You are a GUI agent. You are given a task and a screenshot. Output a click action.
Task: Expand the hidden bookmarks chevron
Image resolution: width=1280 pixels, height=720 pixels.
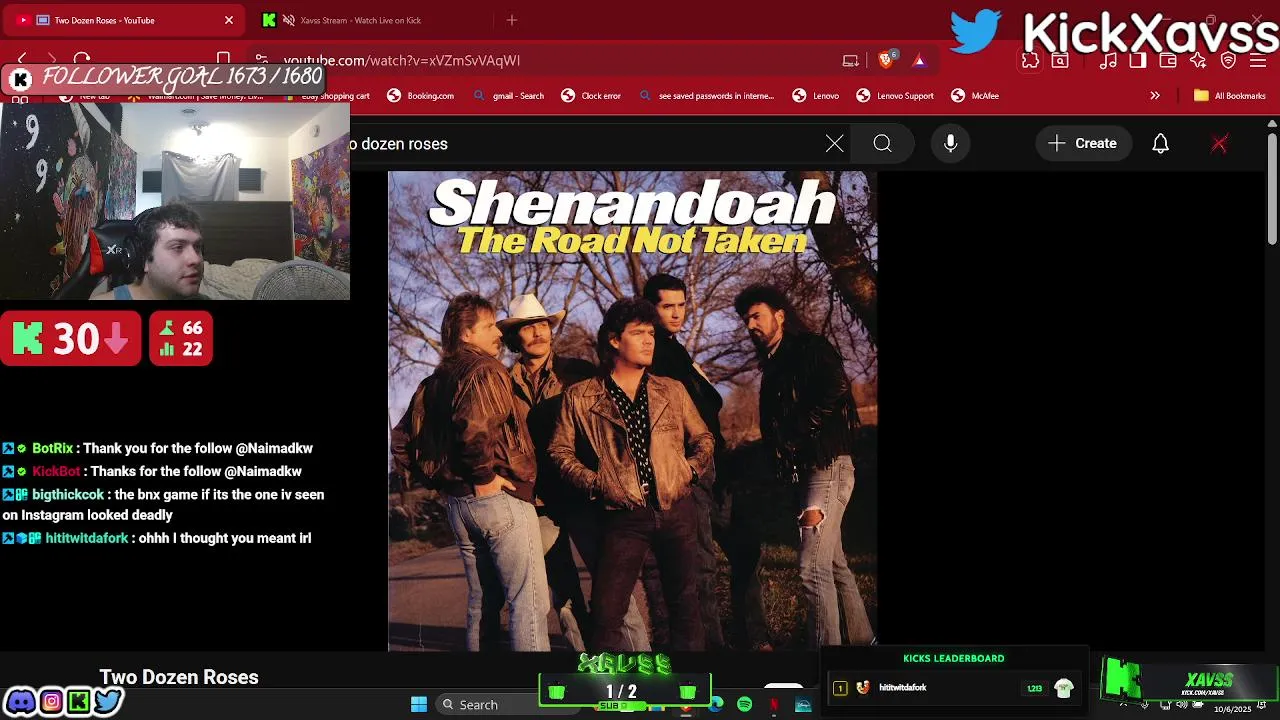click(1155, 96)
